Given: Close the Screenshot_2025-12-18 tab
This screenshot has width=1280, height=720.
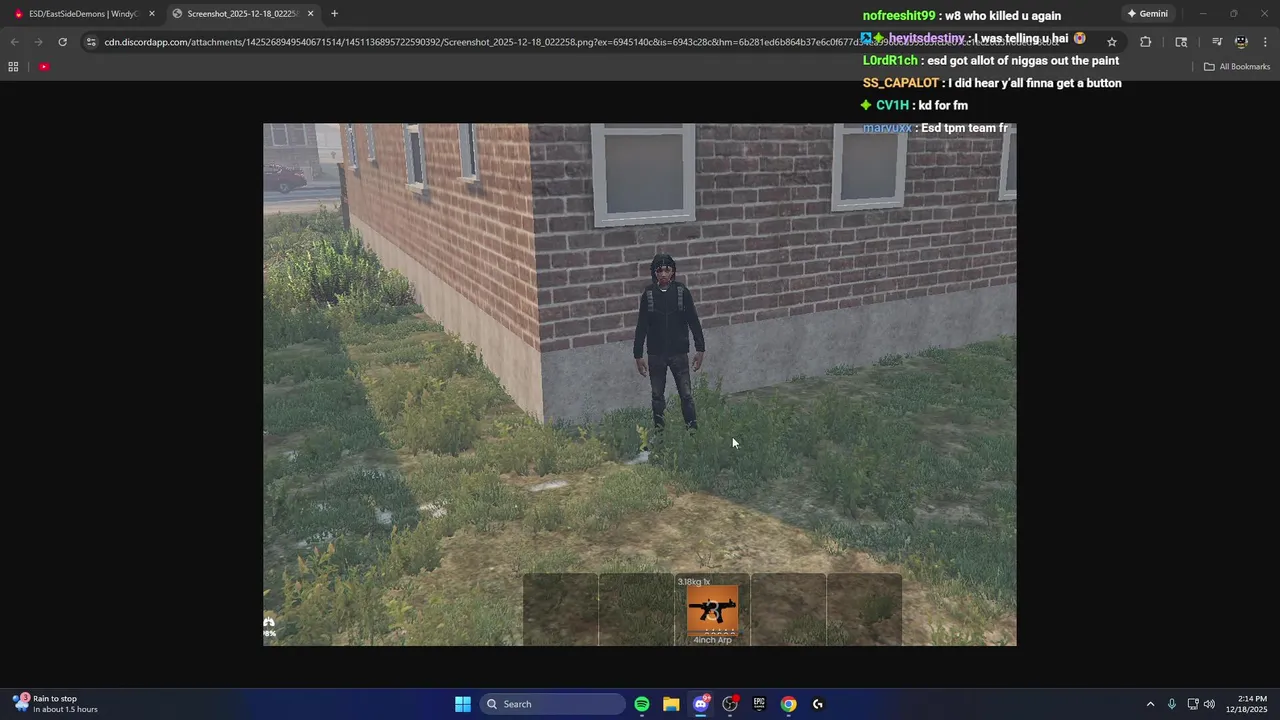Looking at the screenshot, I should (310, 14).
